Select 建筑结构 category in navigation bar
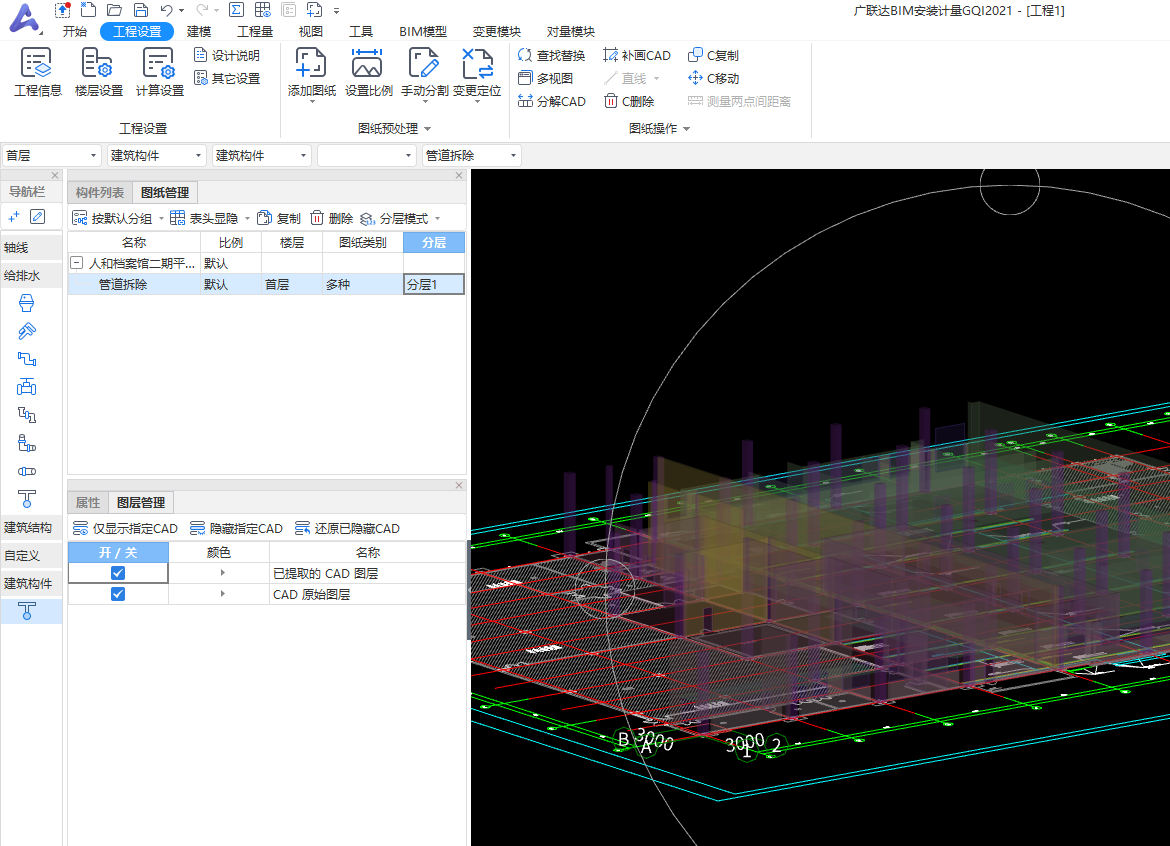Screen dimensions: 1170x846 tap(31, 527)
